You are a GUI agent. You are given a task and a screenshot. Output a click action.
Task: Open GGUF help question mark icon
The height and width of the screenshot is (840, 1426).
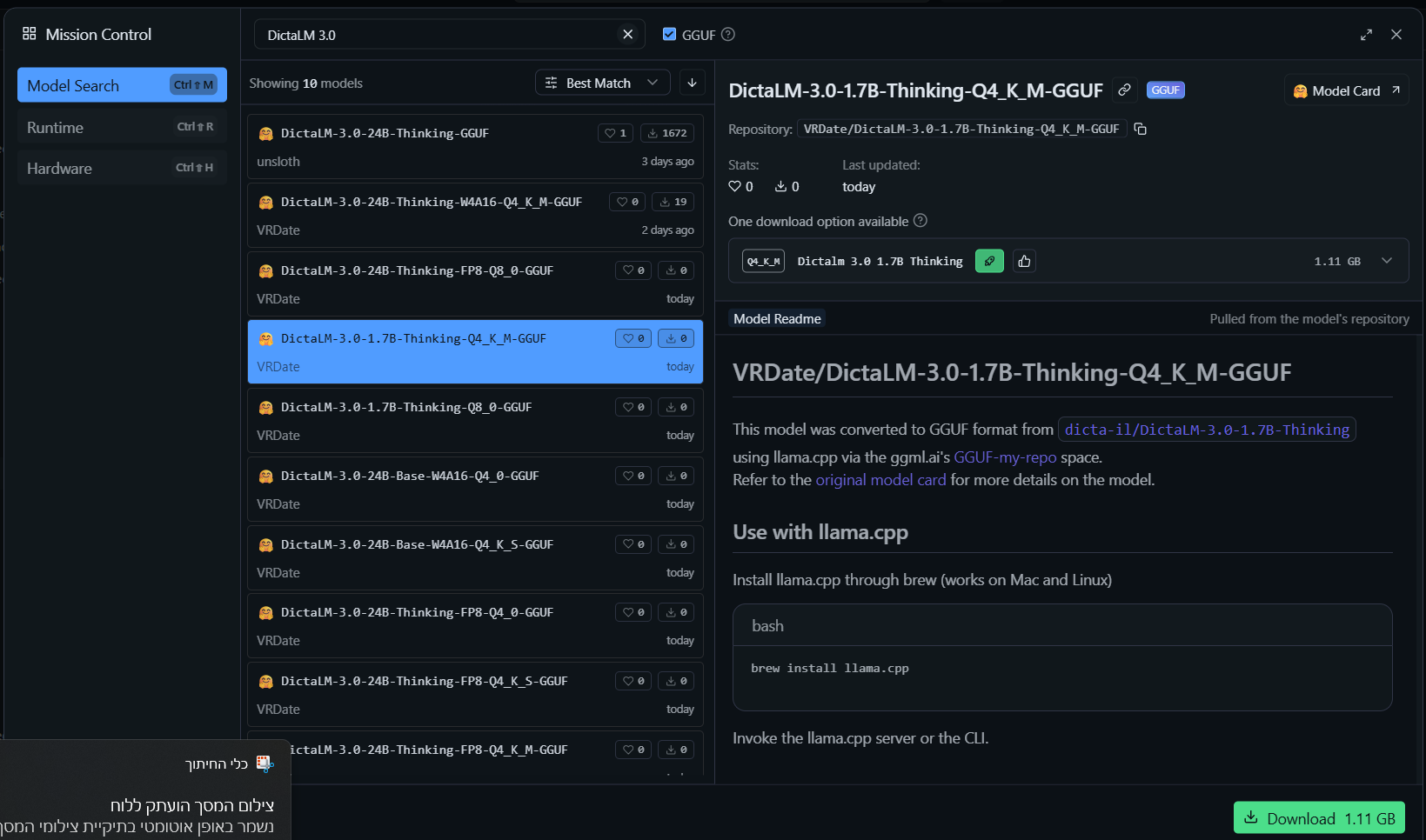(728, 34)
